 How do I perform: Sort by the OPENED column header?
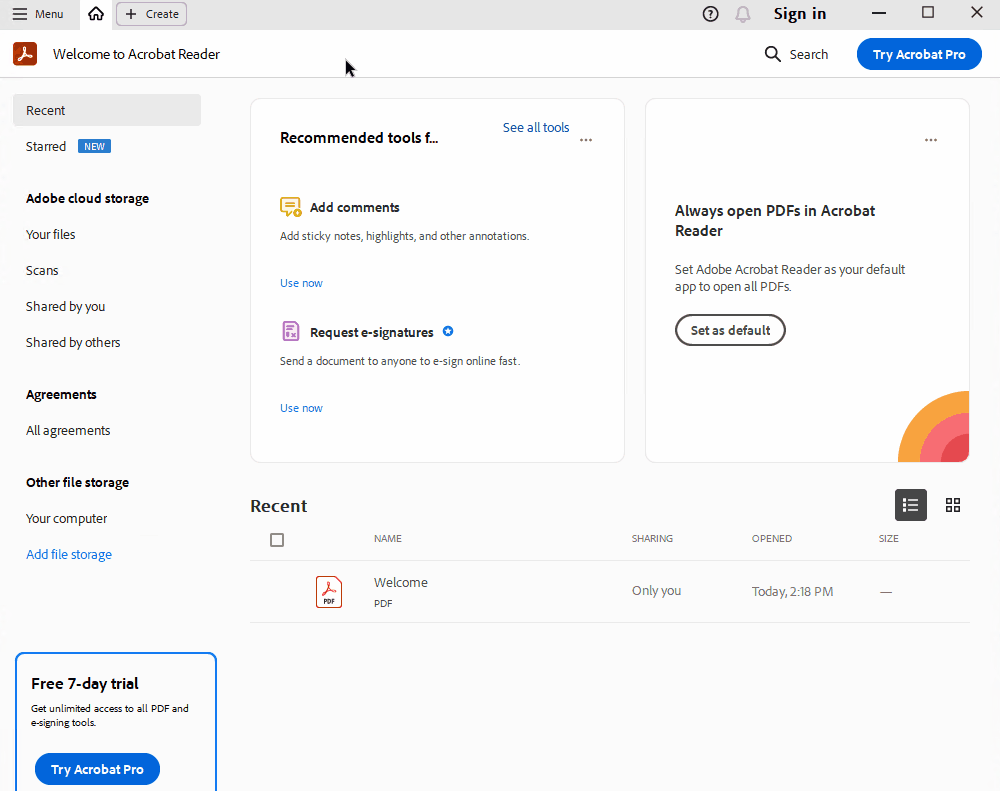click(772, 538)
